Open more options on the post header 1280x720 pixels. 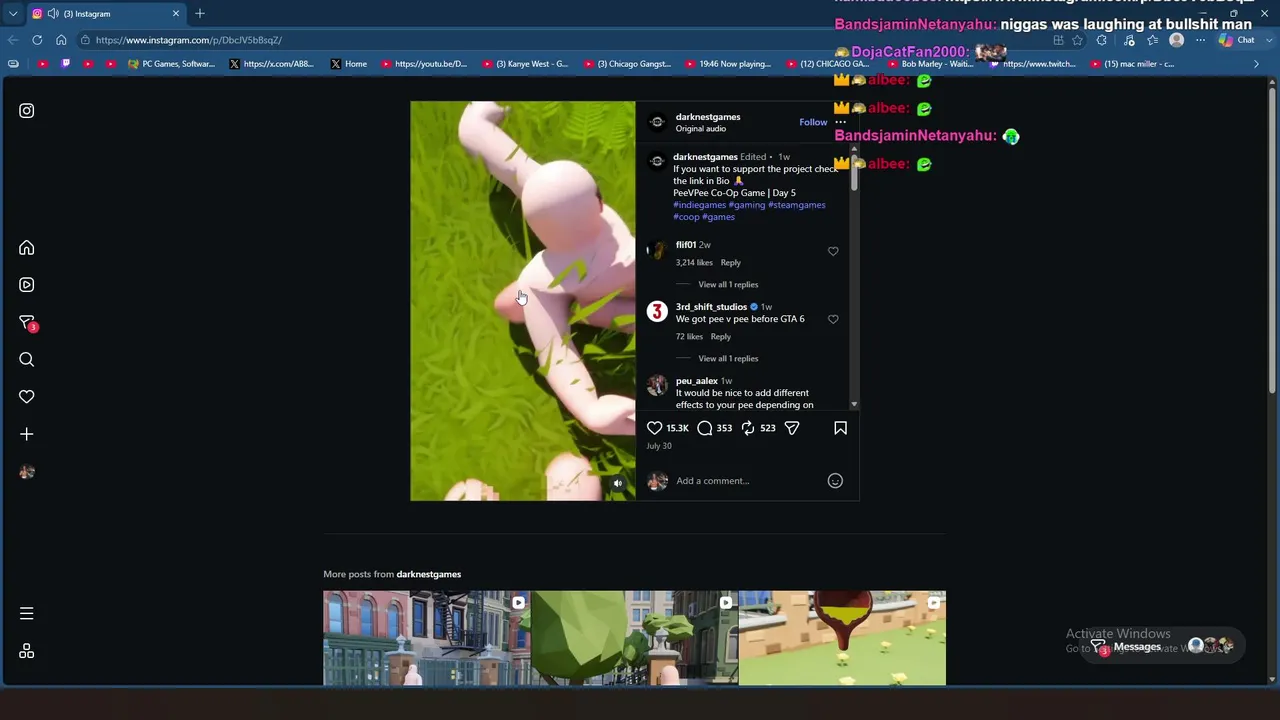[840, 122]
